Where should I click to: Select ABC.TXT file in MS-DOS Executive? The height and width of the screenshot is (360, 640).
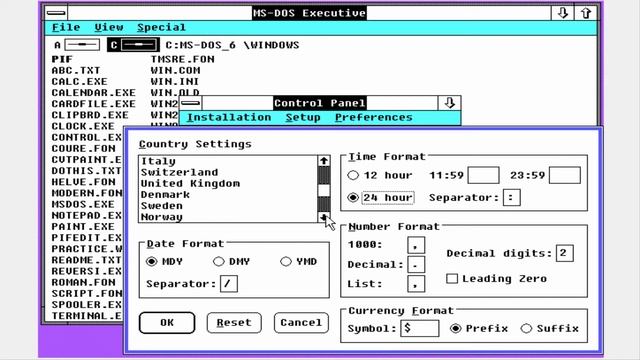[76, 71]
